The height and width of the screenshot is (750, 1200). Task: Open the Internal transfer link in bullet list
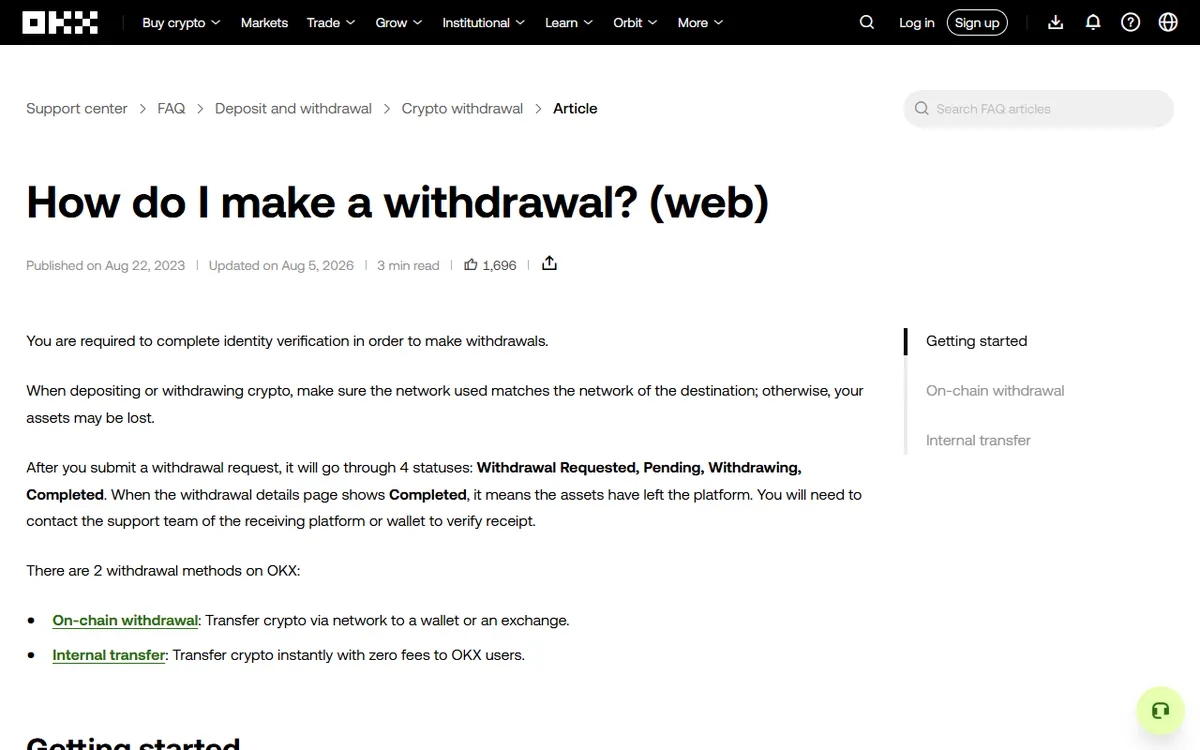(x=109, y=655)
